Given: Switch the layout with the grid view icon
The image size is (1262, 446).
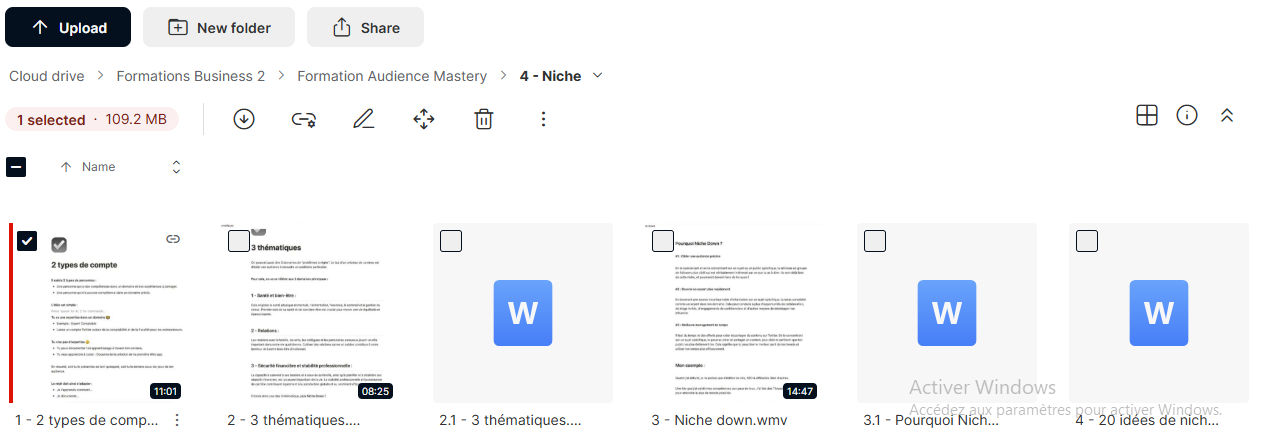Looking at the screenshot, I should tap(1147, 115).
